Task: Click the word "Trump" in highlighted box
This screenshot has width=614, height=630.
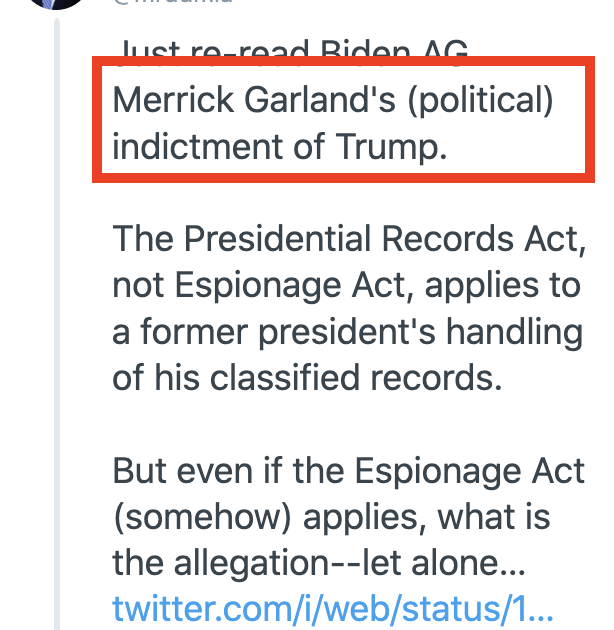Action: point(391,147)
